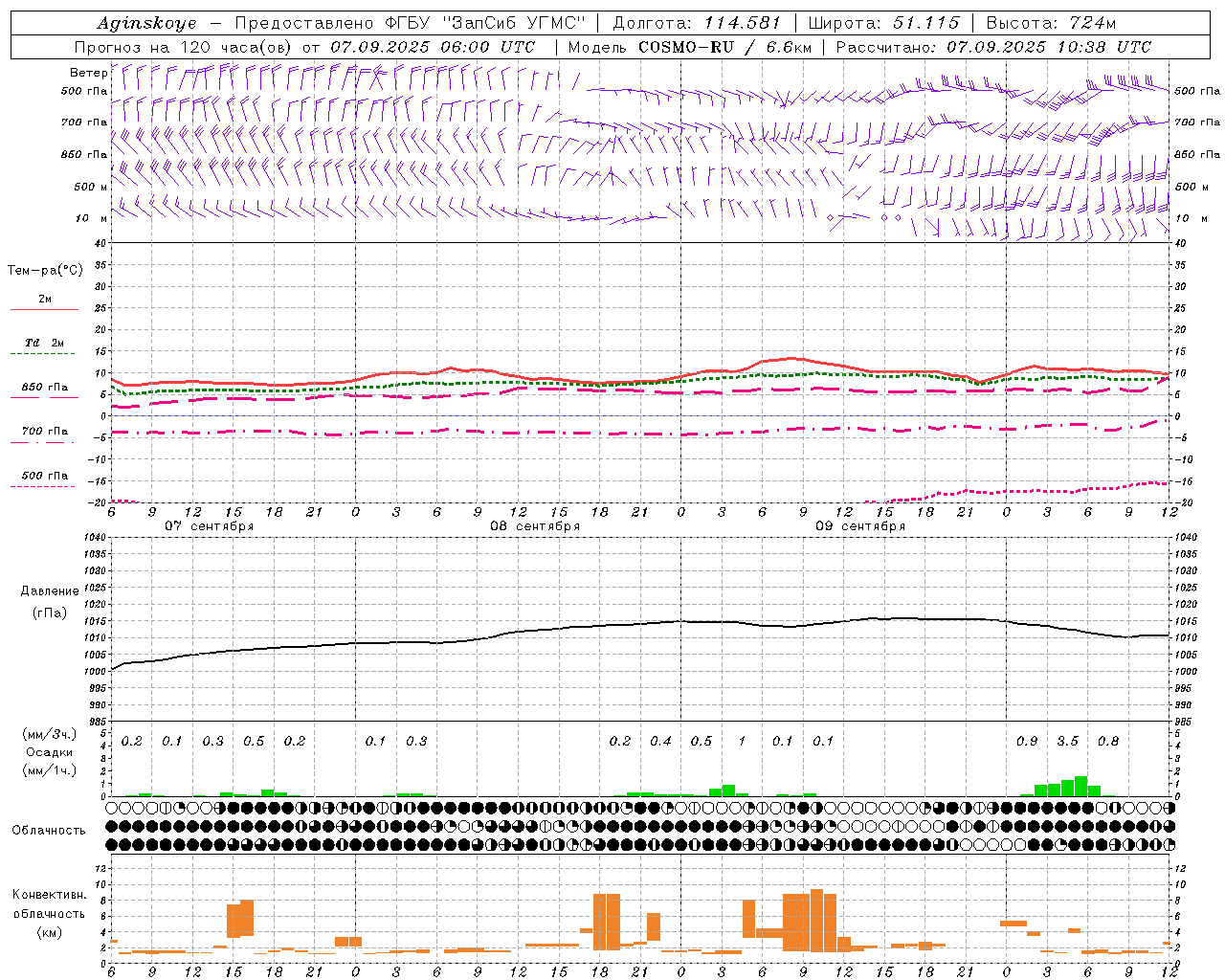Click the 'Ветер' wind panel label

[88, 73]
